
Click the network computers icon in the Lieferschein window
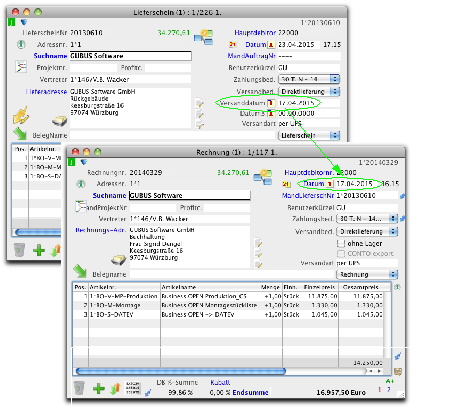click(203, 37)
